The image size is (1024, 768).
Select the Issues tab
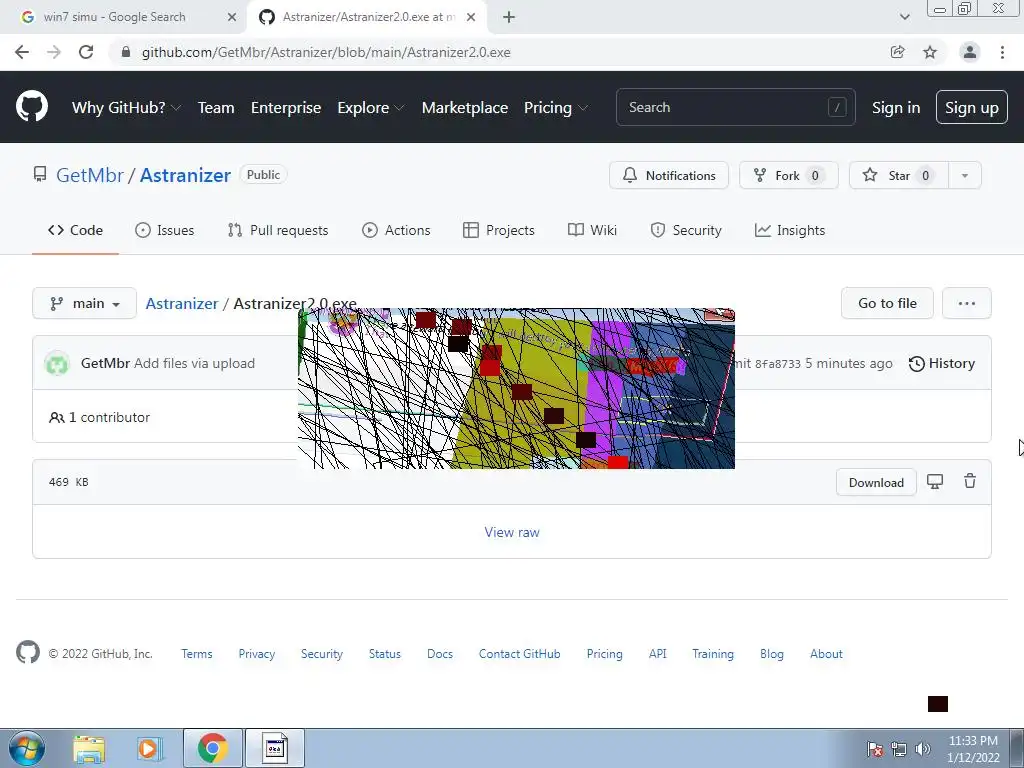(165, 230)
